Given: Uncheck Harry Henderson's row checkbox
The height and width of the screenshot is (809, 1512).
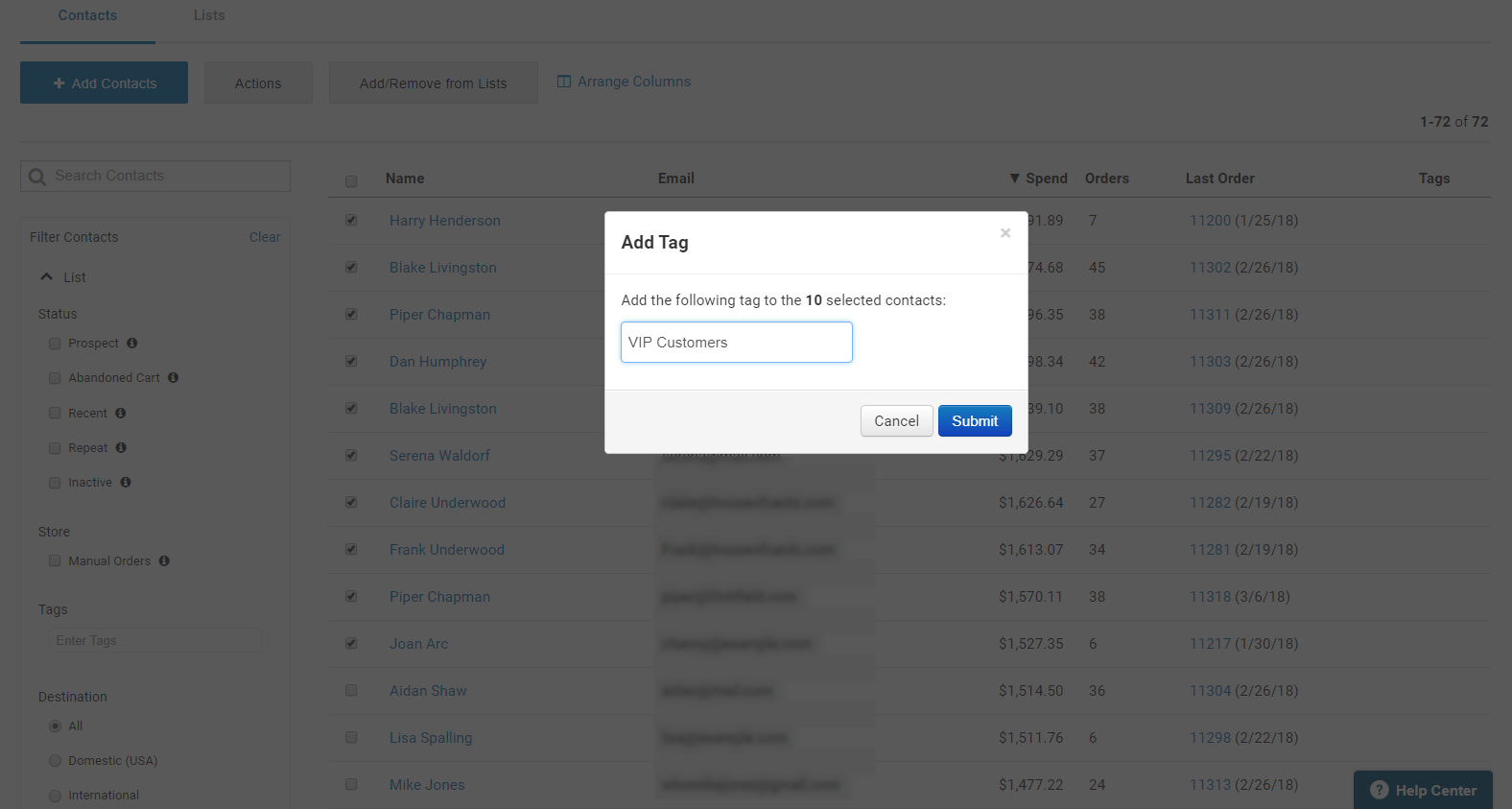Looking at the screenshot, I should (x=351, y=220).
